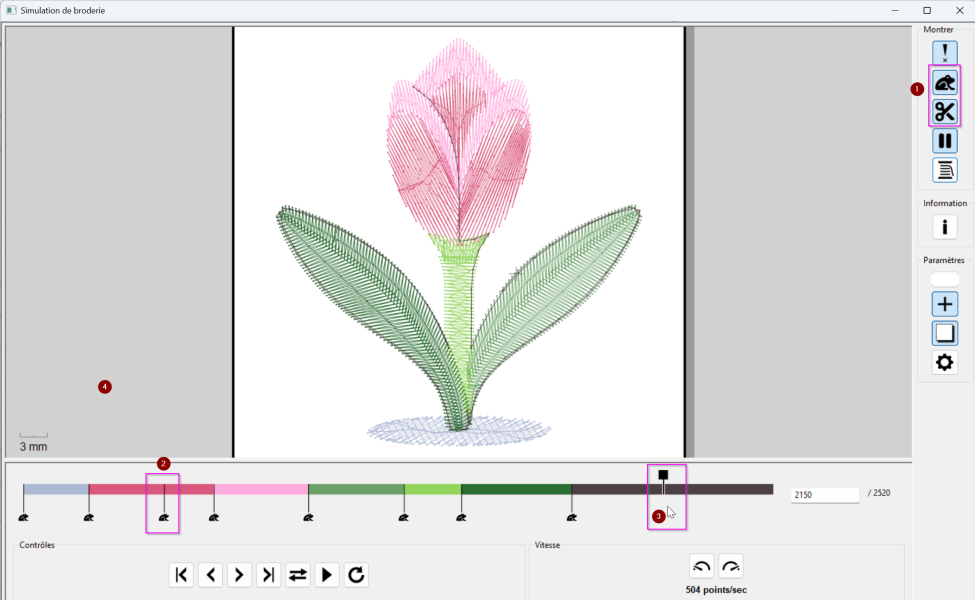Jump to the last command button
975x600 pixels.
pos(269,575)
